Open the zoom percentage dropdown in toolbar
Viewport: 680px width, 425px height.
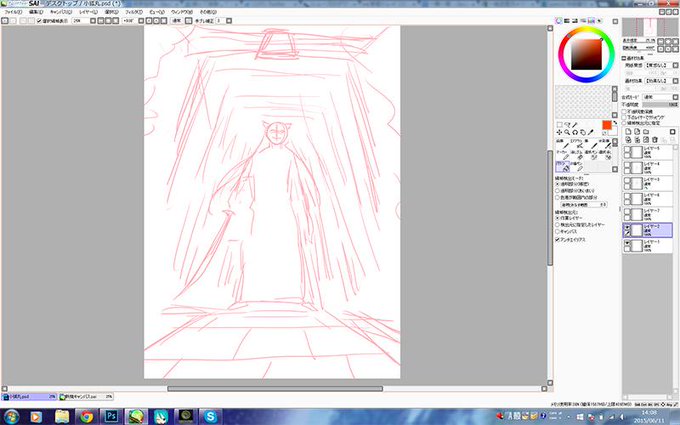93,21
